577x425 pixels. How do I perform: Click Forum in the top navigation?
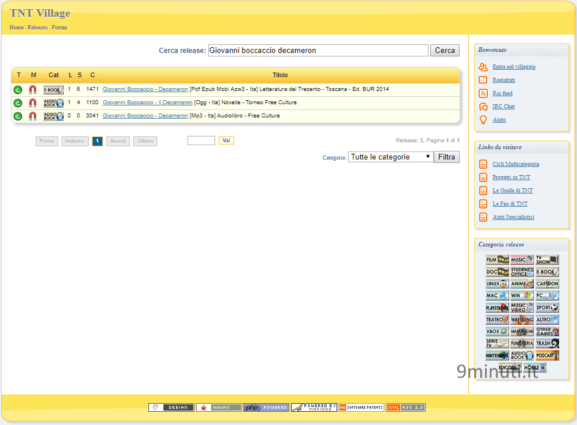pos(59,27)
